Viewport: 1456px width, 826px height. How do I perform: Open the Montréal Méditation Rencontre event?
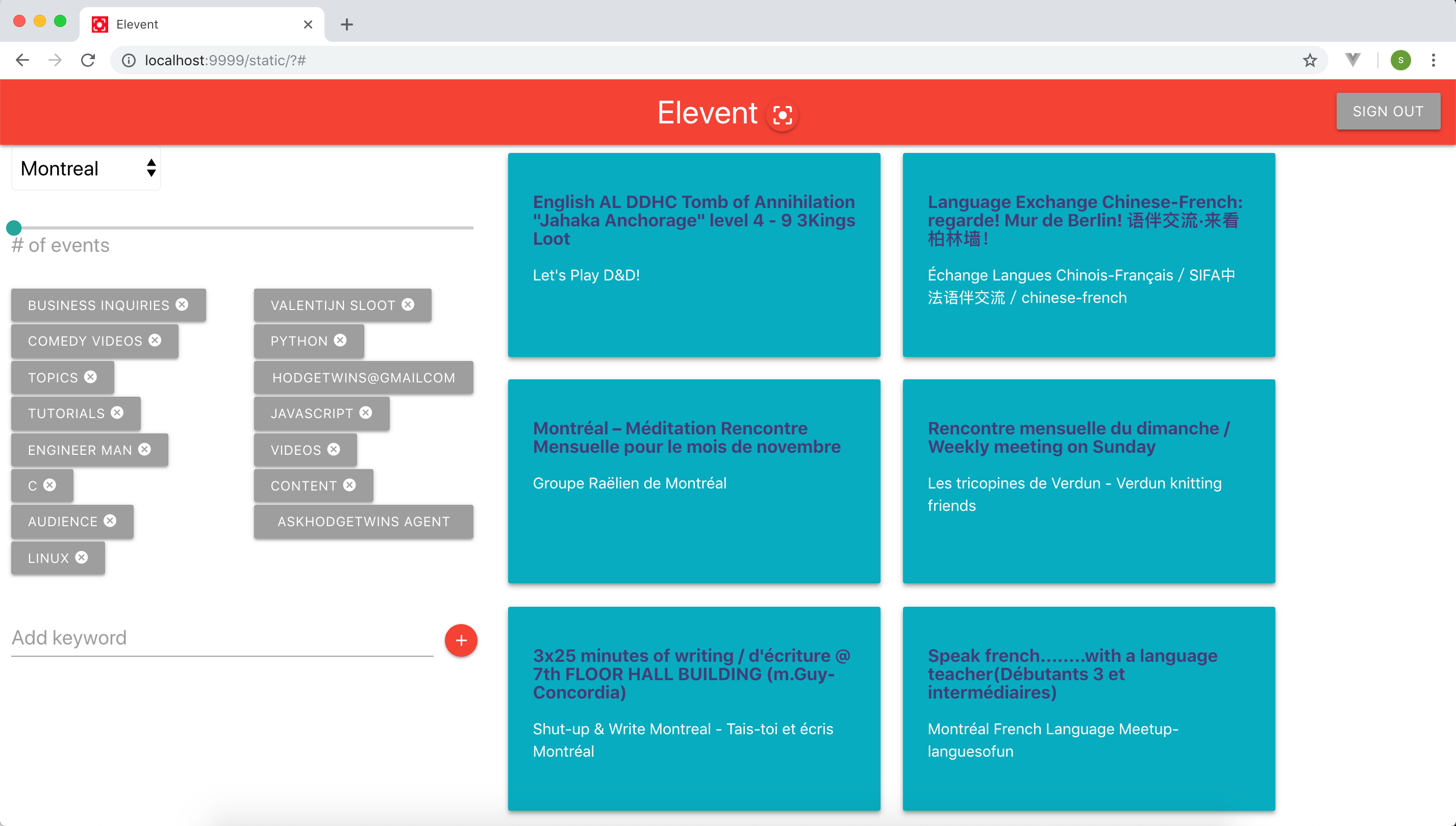[x=686, y=437]
